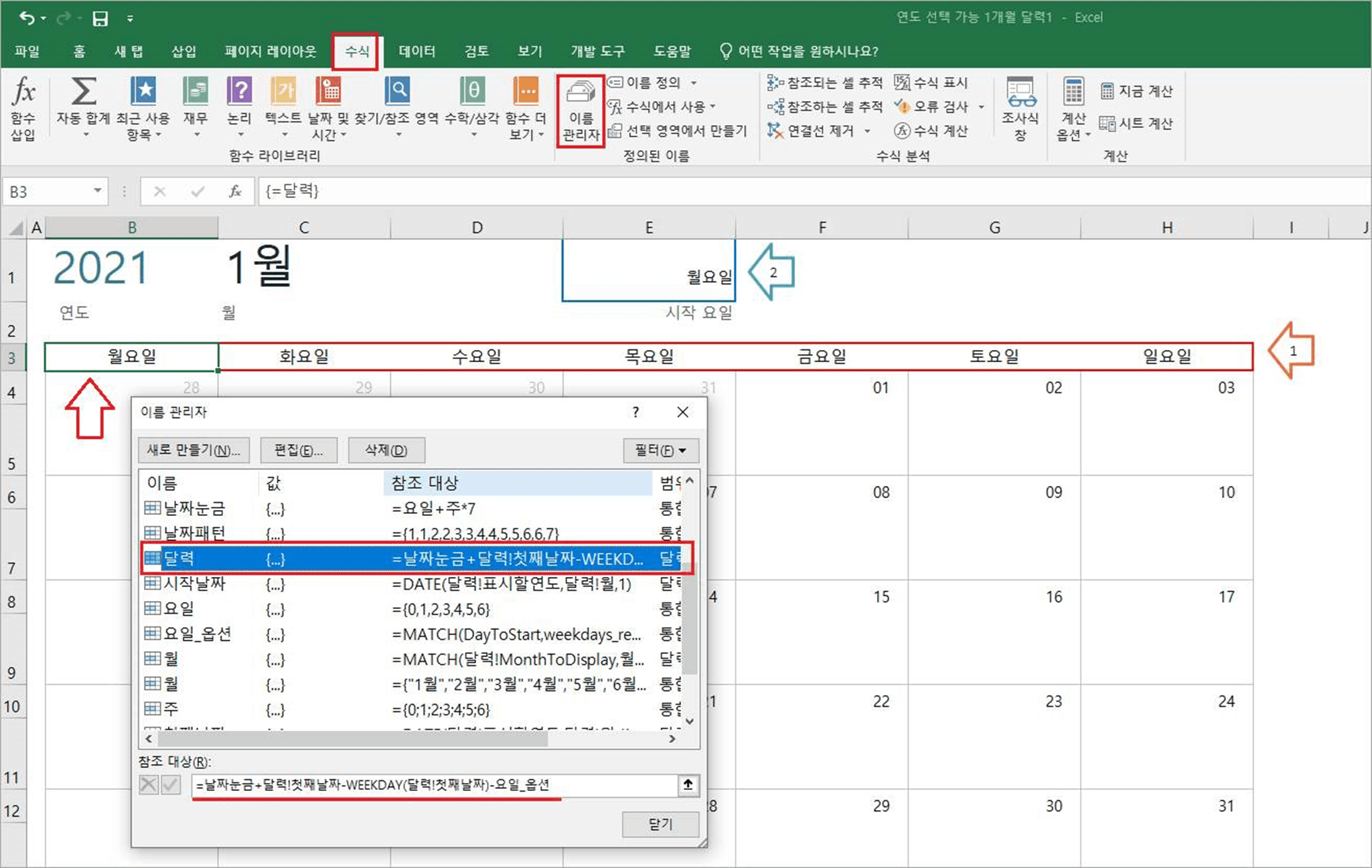The width and height of the screenshot is (1372, 868).
Task: Click the Undo icon in quick access toolbar
Action: pyautogui.click(x=26, y=18)
